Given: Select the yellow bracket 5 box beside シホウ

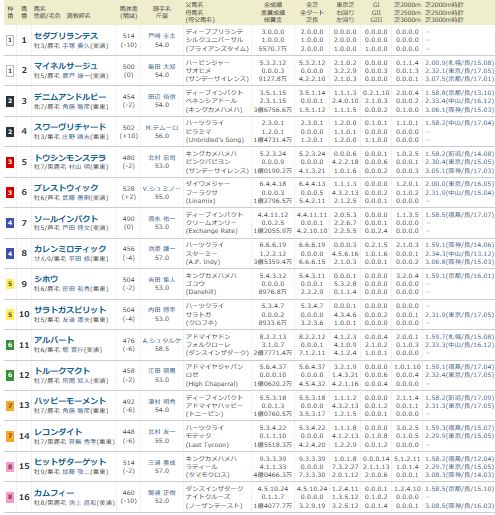Looking at the screenshot, I should (x=10, y=284).
